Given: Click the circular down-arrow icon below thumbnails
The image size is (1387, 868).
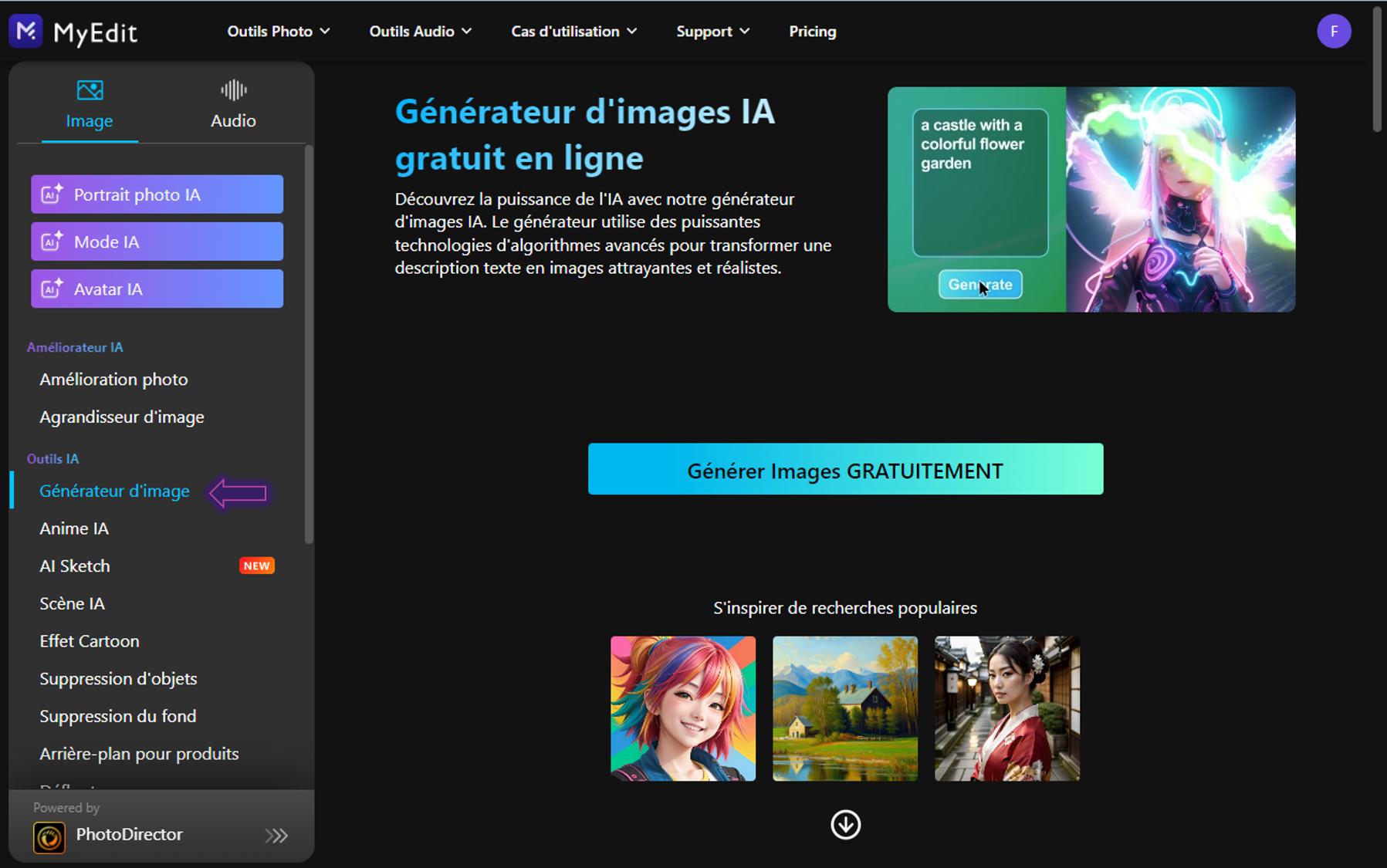Looking at the screenshot, I should point(845,825).
